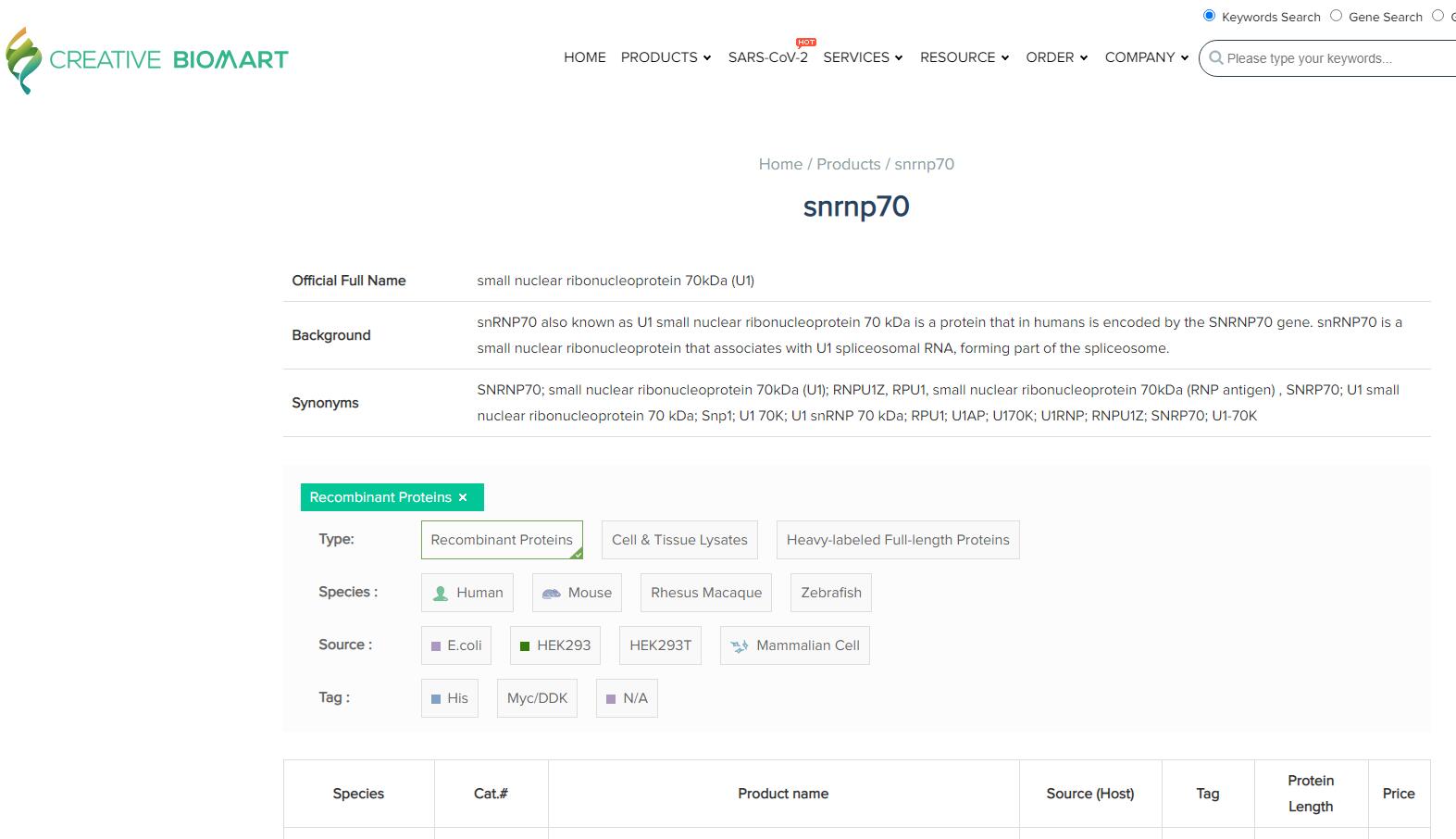Filter by N/A tag
The image size is (1456, 839).
click(627, 698)
